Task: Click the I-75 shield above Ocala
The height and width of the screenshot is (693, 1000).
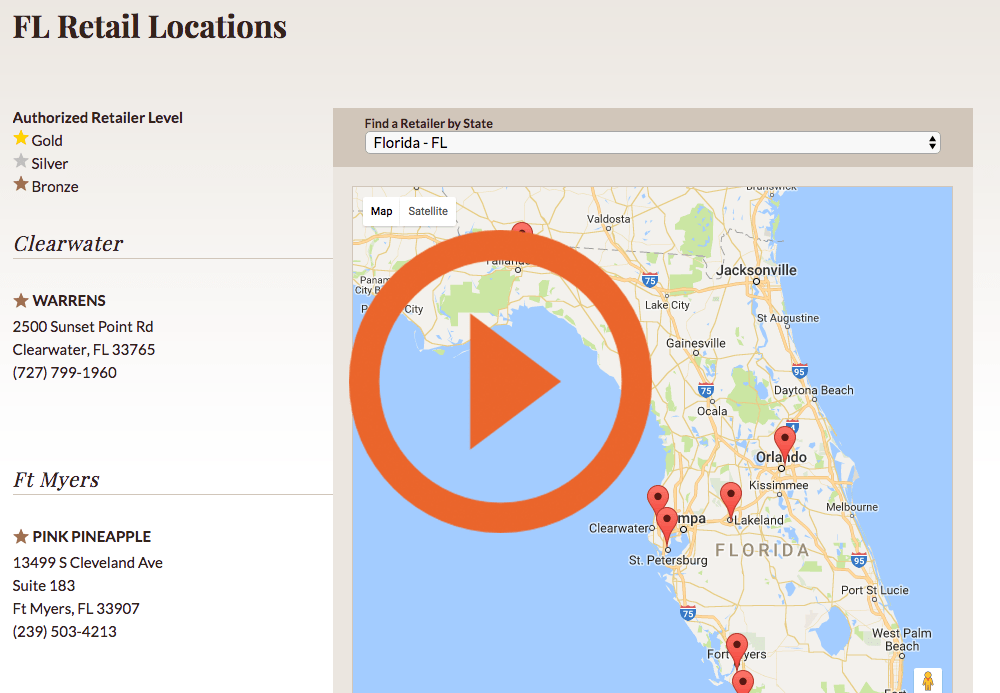Action: (x=705, y=390)
